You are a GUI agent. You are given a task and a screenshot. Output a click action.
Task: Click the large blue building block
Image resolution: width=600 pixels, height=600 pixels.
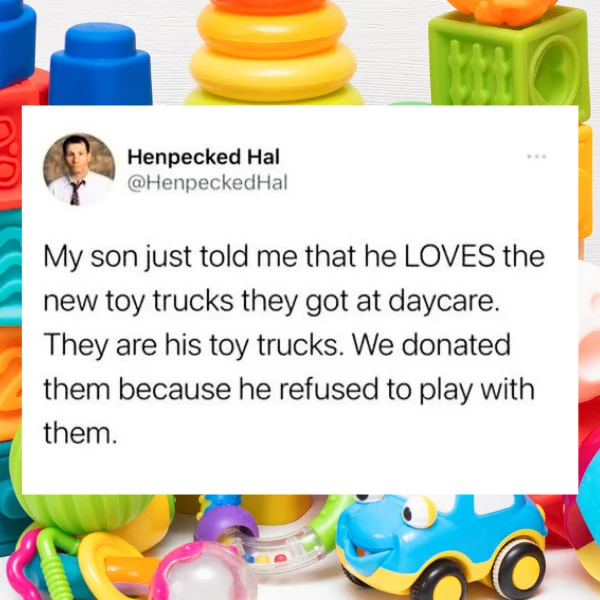point(100,65)
